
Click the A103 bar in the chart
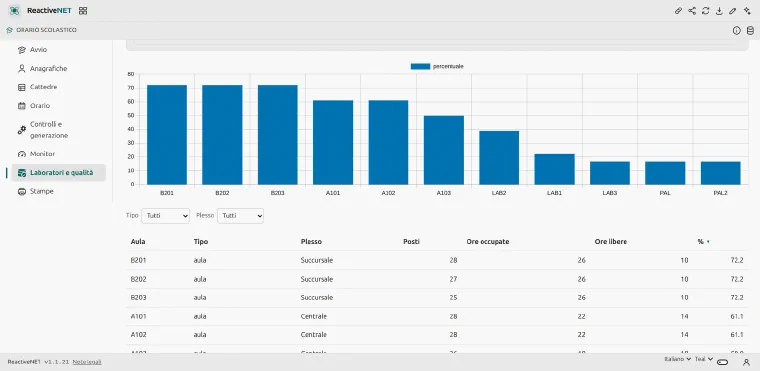click(x=443, y=150)
